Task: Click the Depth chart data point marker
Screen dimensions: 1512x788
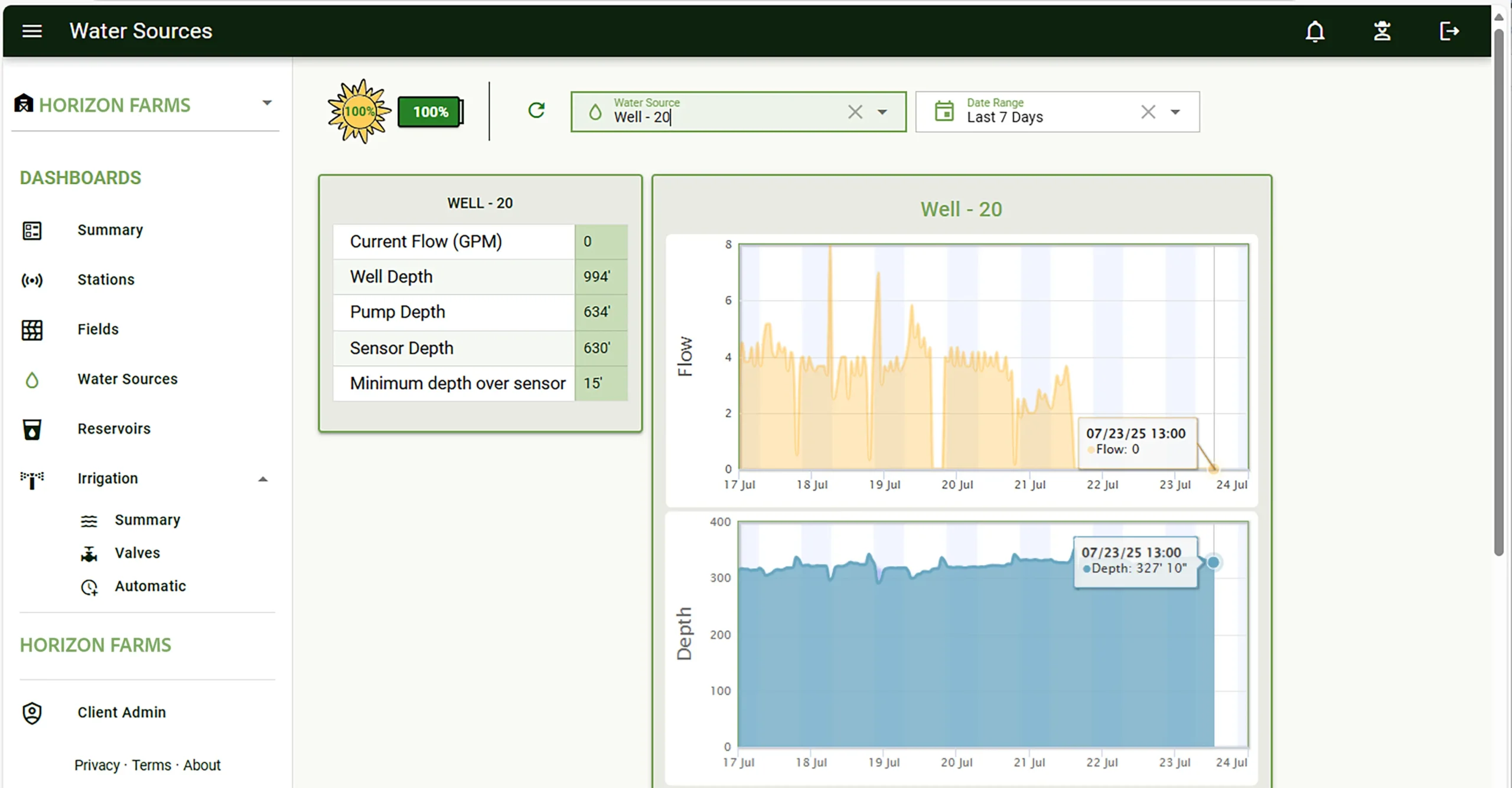Action: click(1213, 562)
